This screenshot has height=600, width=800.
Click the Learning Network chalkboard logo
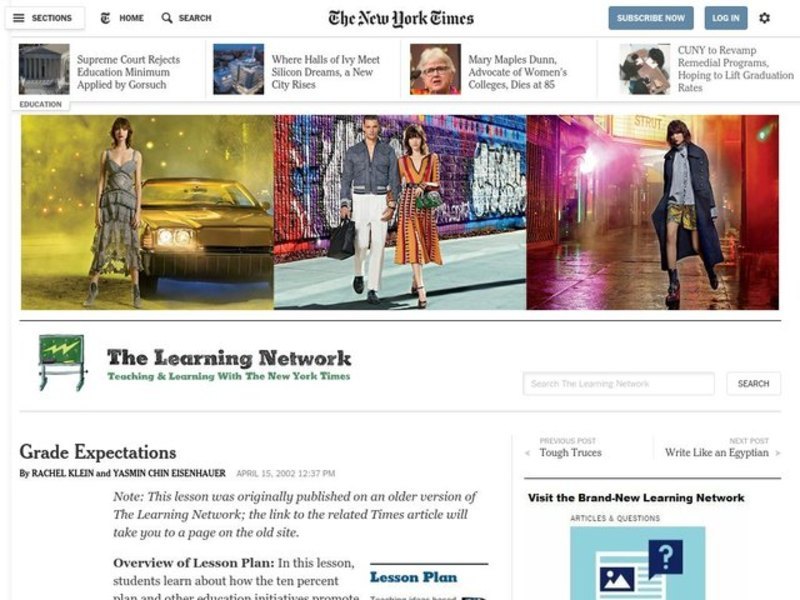pos(62,363)
